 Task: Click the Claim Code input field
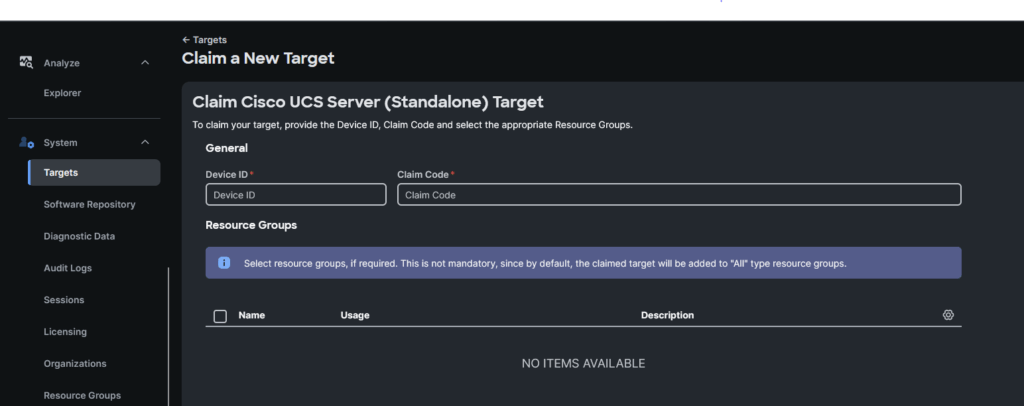pyautogui.click(x=679, y=195)
